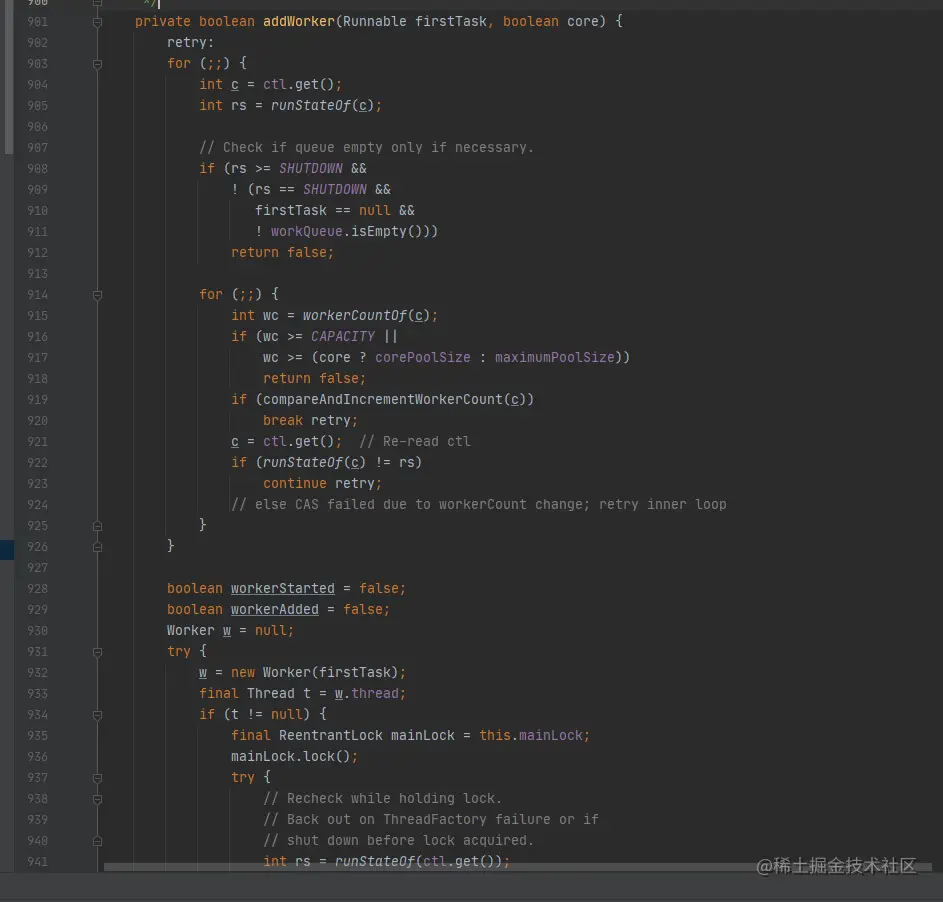Viewport: 943px width, 902px height.
Task: Click 'new Worker(firstTask)' on line 932
Action: click(315, 673)
